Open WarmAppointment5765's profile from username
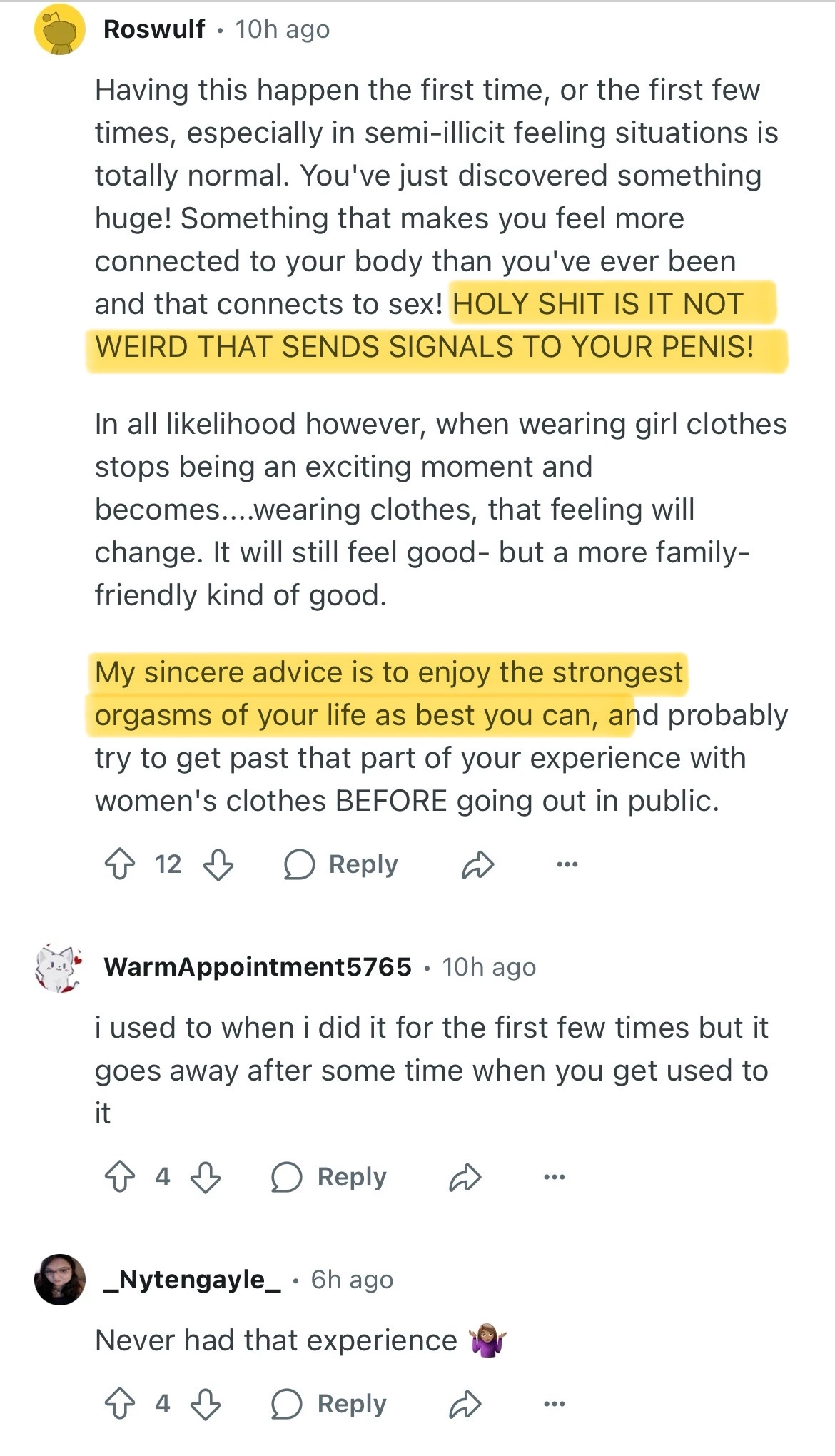Screen dimensions: 835x1456 258,966
